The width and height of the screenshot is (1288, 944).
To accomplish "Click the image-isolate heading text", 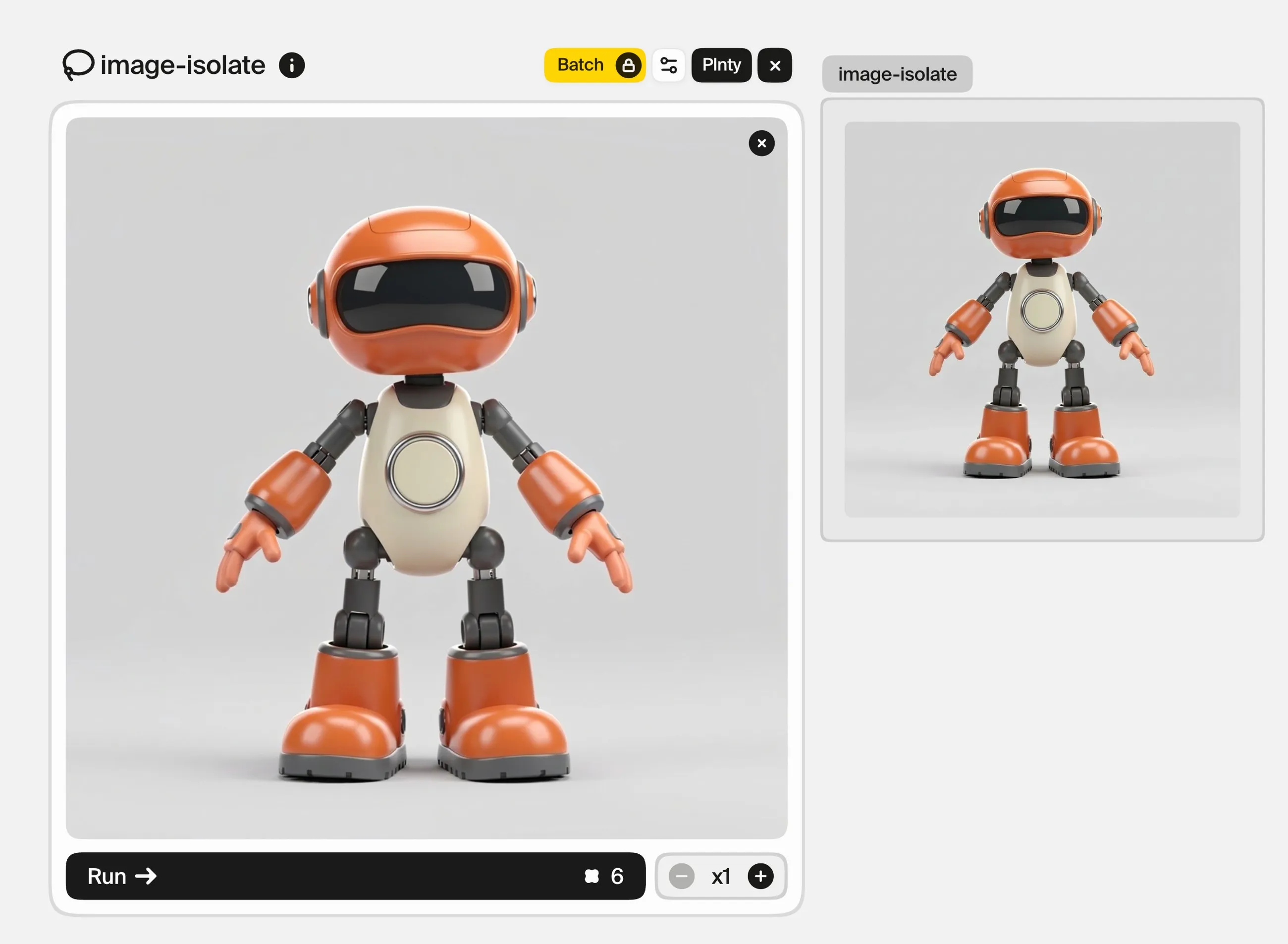I will [183, 65].
